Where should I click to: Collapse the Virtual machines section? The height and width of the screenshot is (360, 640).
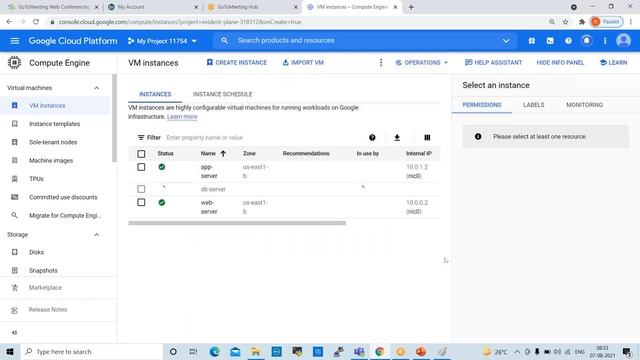[x=96, y=88]
